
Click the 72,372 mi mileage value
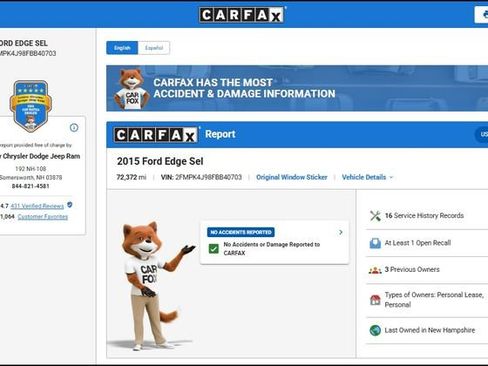(131, 177)
